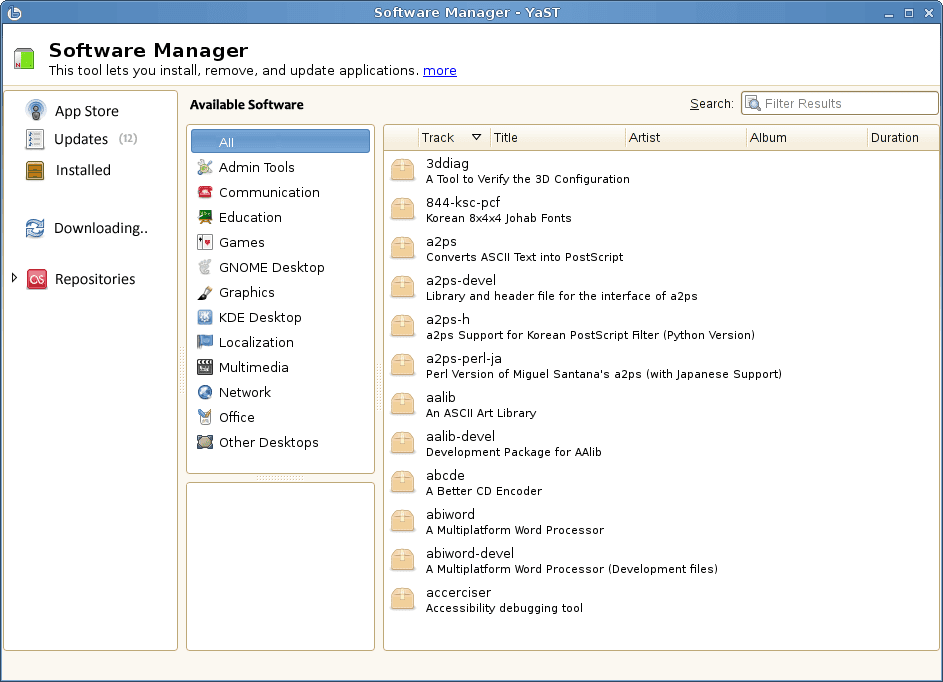
Task: Select the All category
Action: [280, 142]
